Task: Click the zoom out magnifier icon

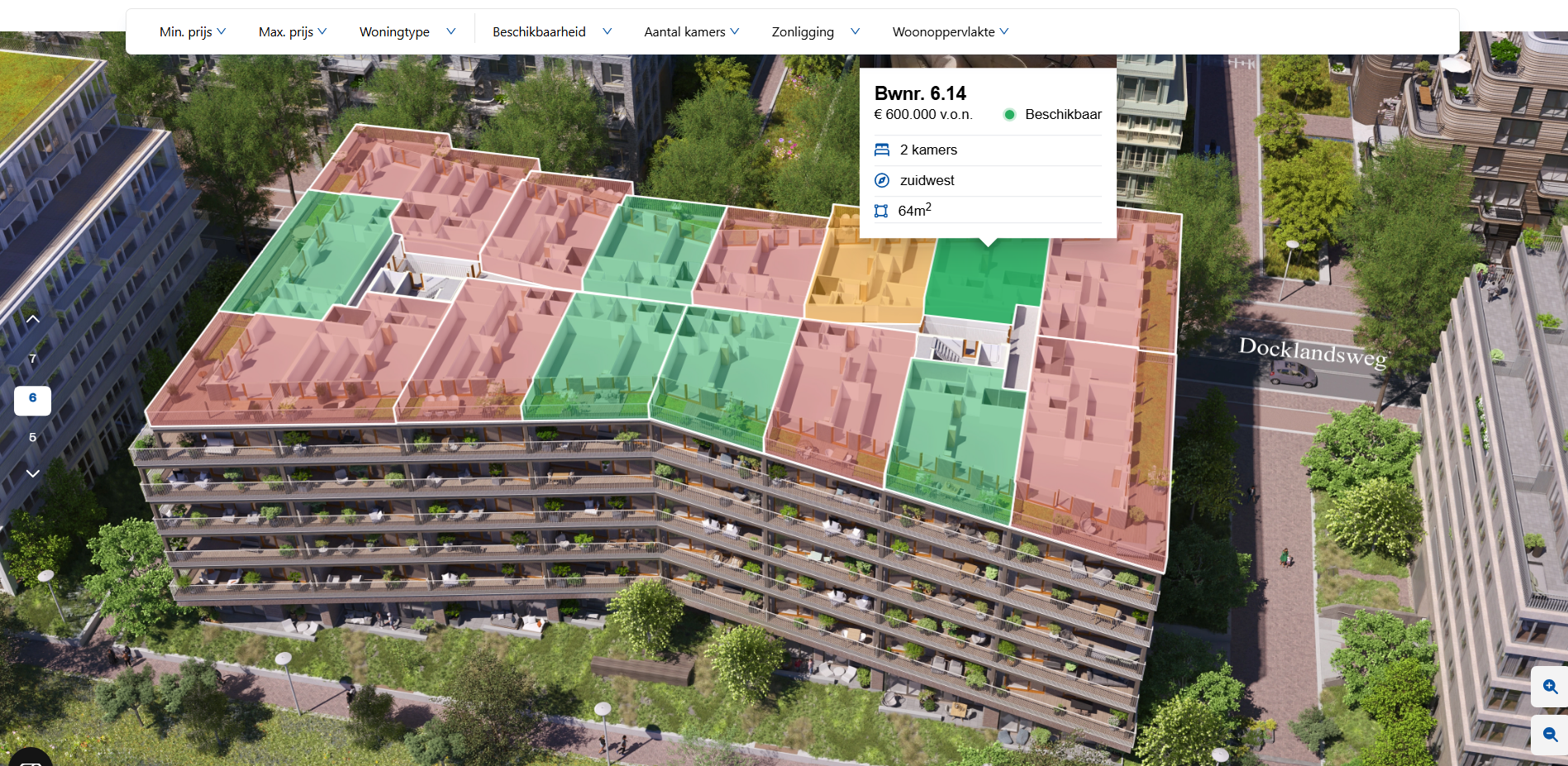Action: 1550,735
